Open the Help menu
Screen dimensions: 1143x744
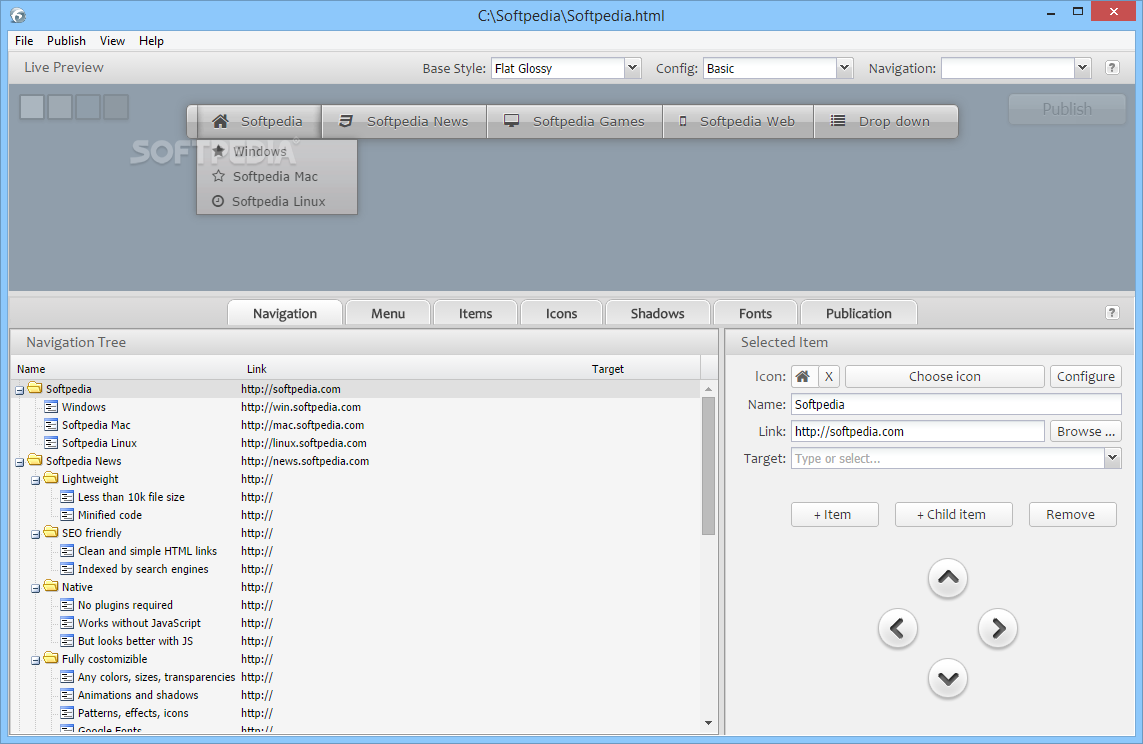pos(151,41)
